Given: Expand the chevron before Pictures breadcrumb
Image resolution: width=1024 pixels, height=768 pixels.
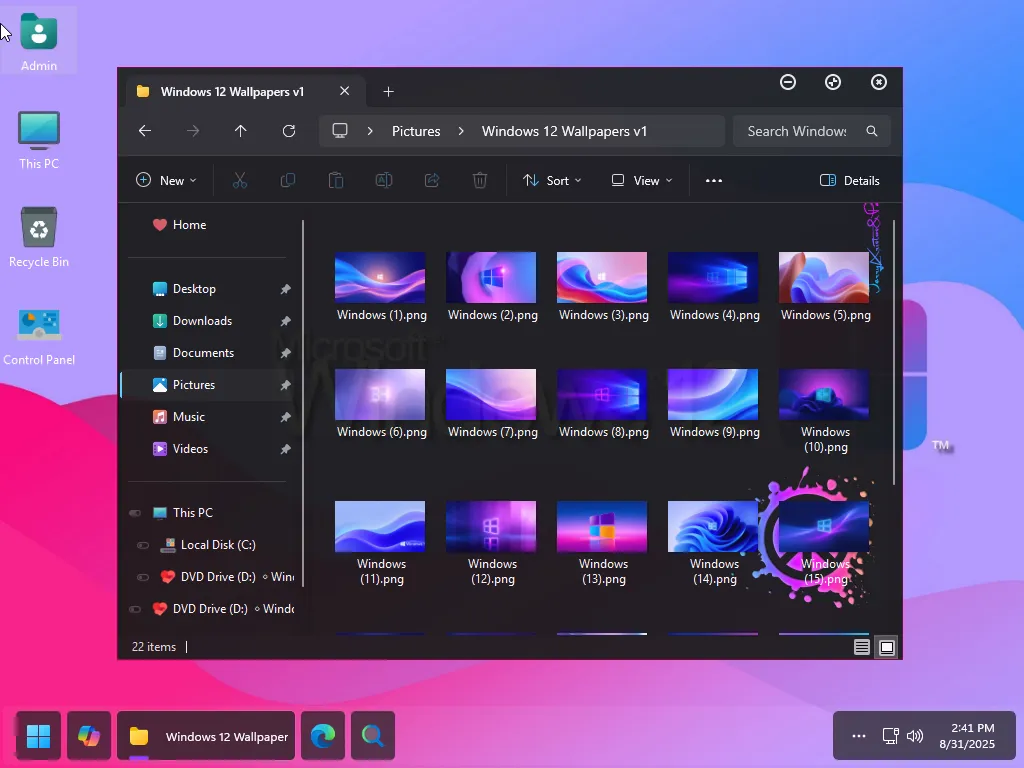Looking at the screenshot, I should [x=370, y=131].
